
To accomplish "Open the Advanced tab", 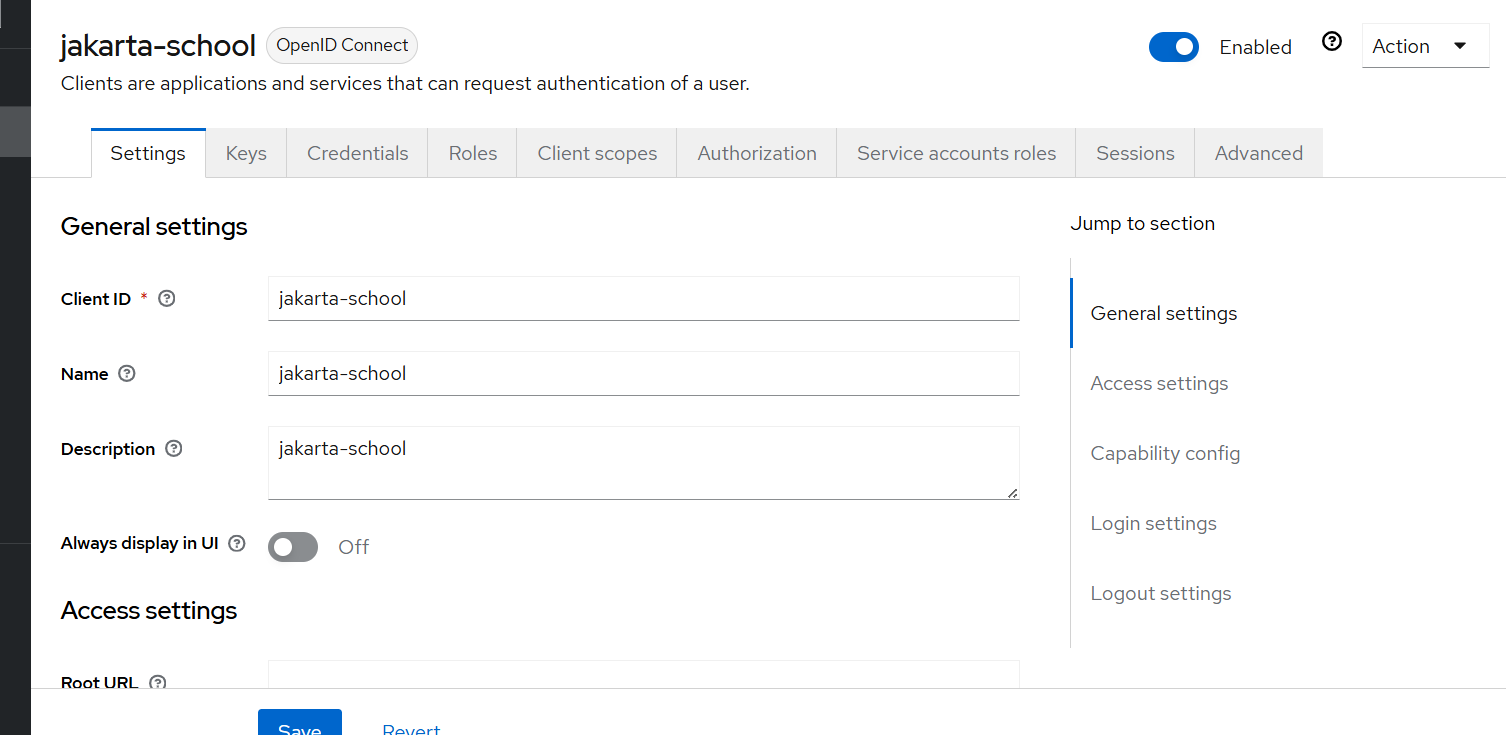I will [1259, 153].
